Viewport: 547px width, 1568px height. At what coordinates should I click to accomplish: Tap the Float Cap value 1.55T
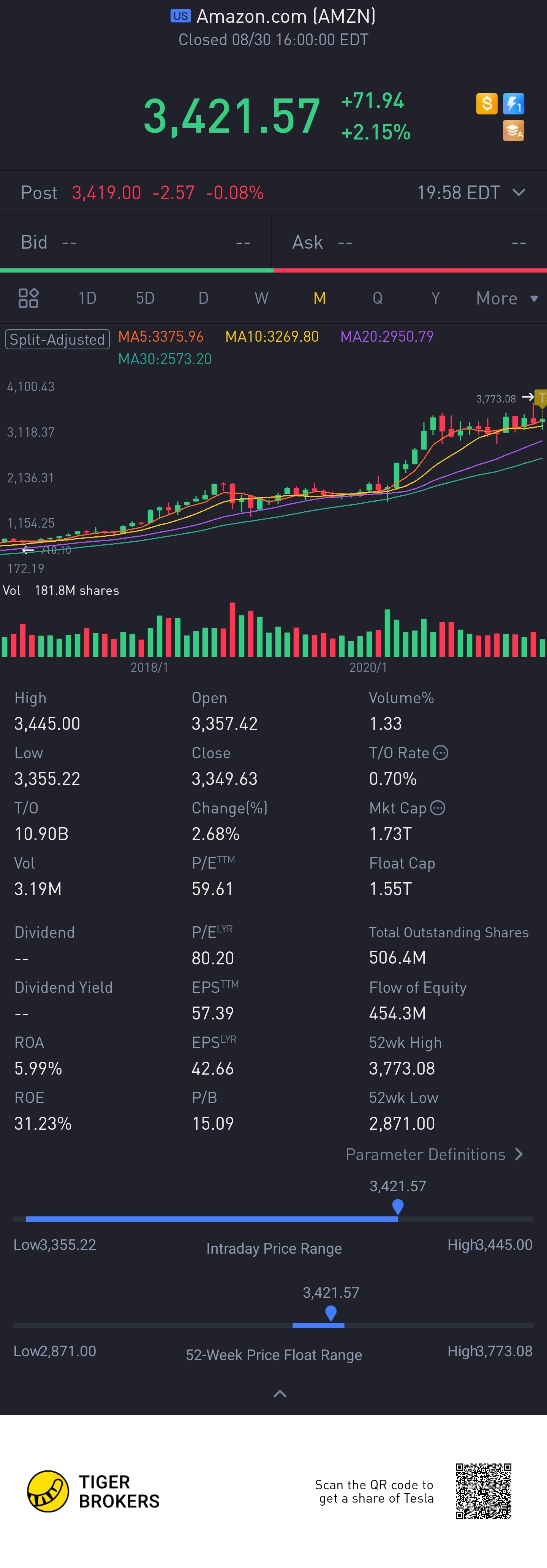pyautogui.click(x=390, y=889)
